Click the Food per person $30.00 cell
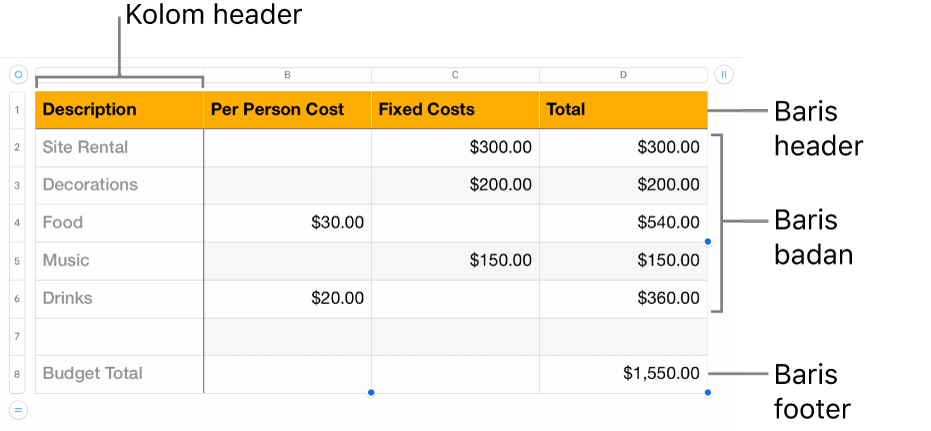Viewport: 931px width, 431px height. pyautogui.click(x=287, y=223)
